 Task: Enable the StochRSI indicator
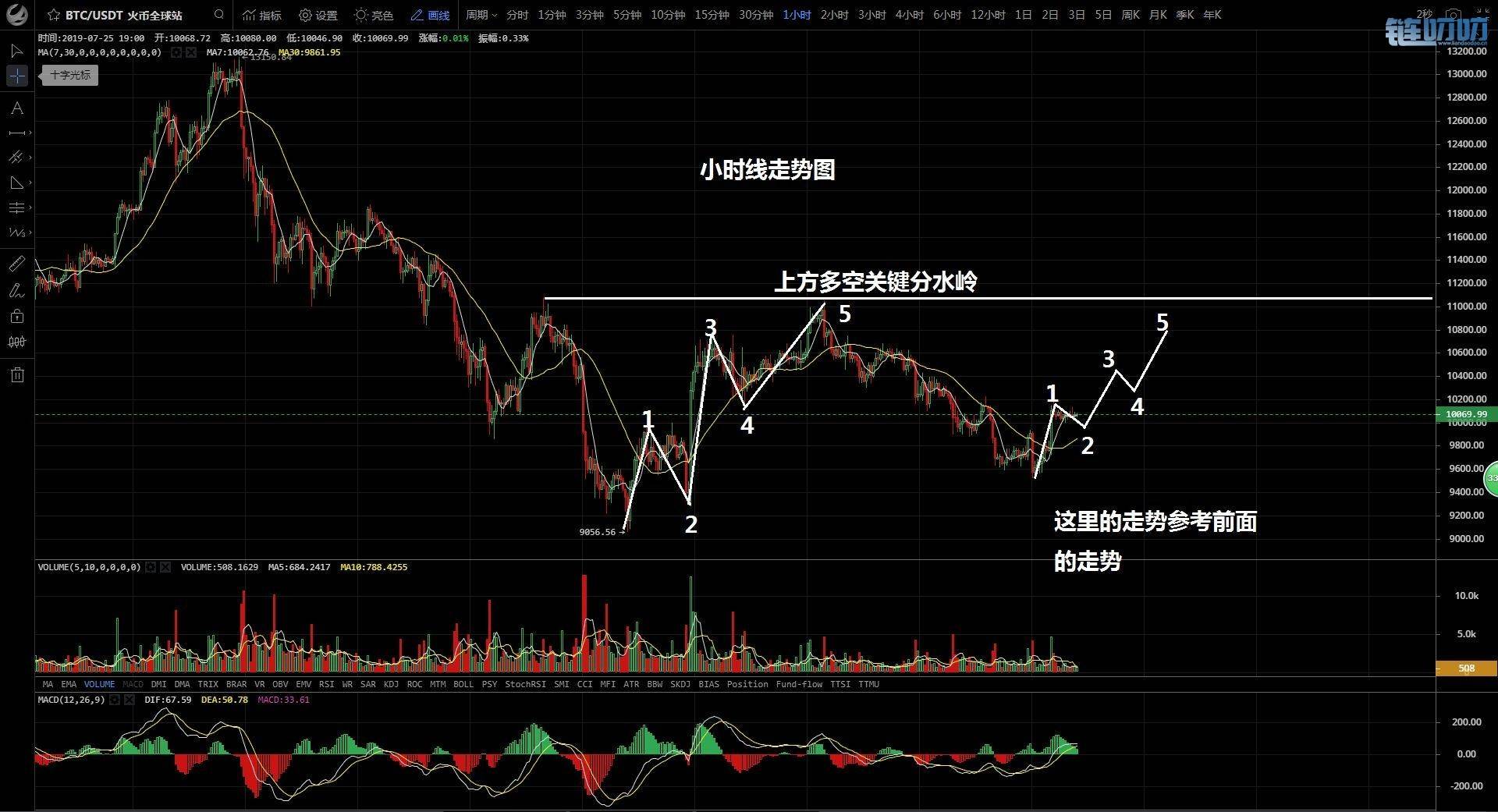[525, 684]
